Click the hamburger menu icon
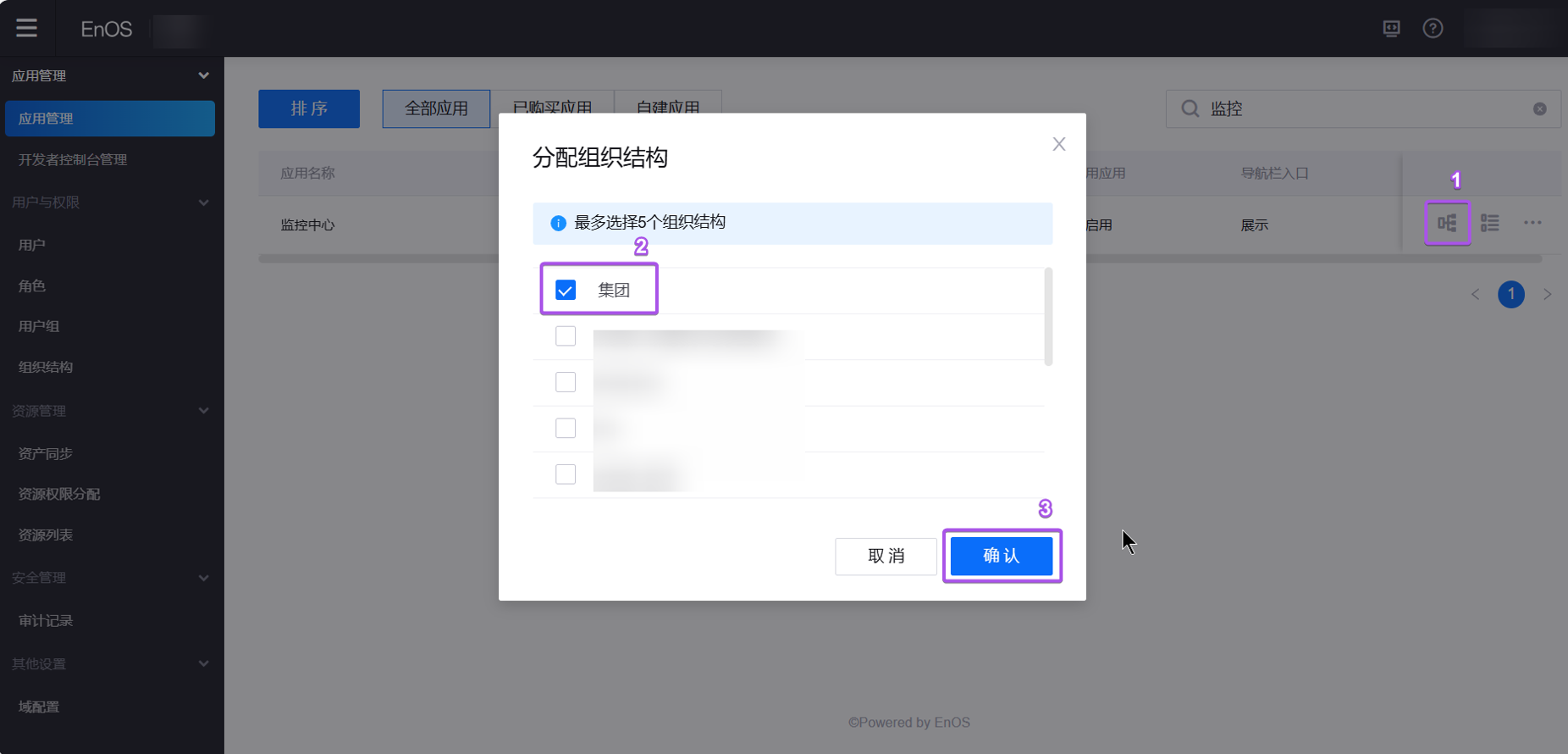1568x754 pixels. [x=26, y=28]
